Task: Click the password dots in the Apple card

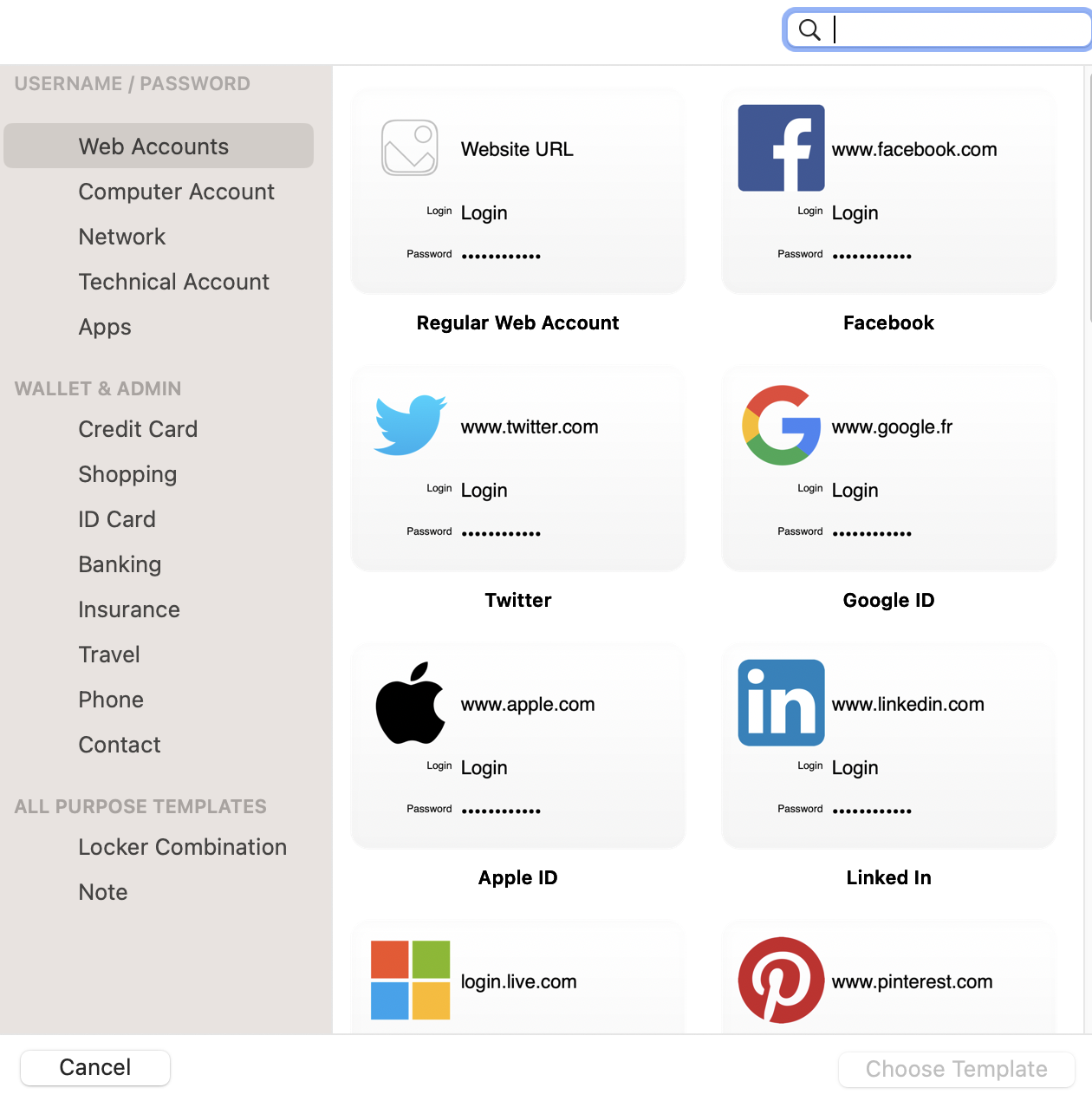Action: [x=501, y=811]
